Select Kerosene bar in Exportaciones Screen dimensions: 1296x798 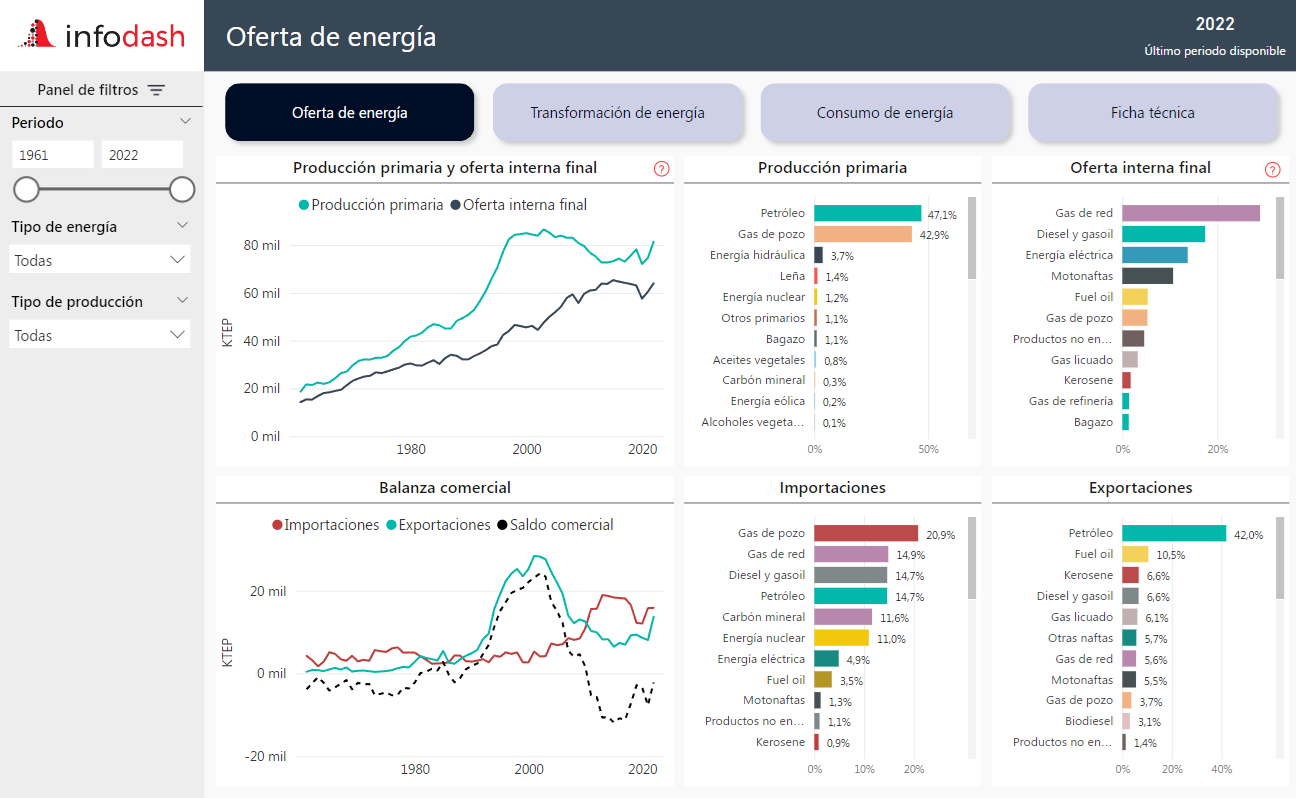[1130, 575]
